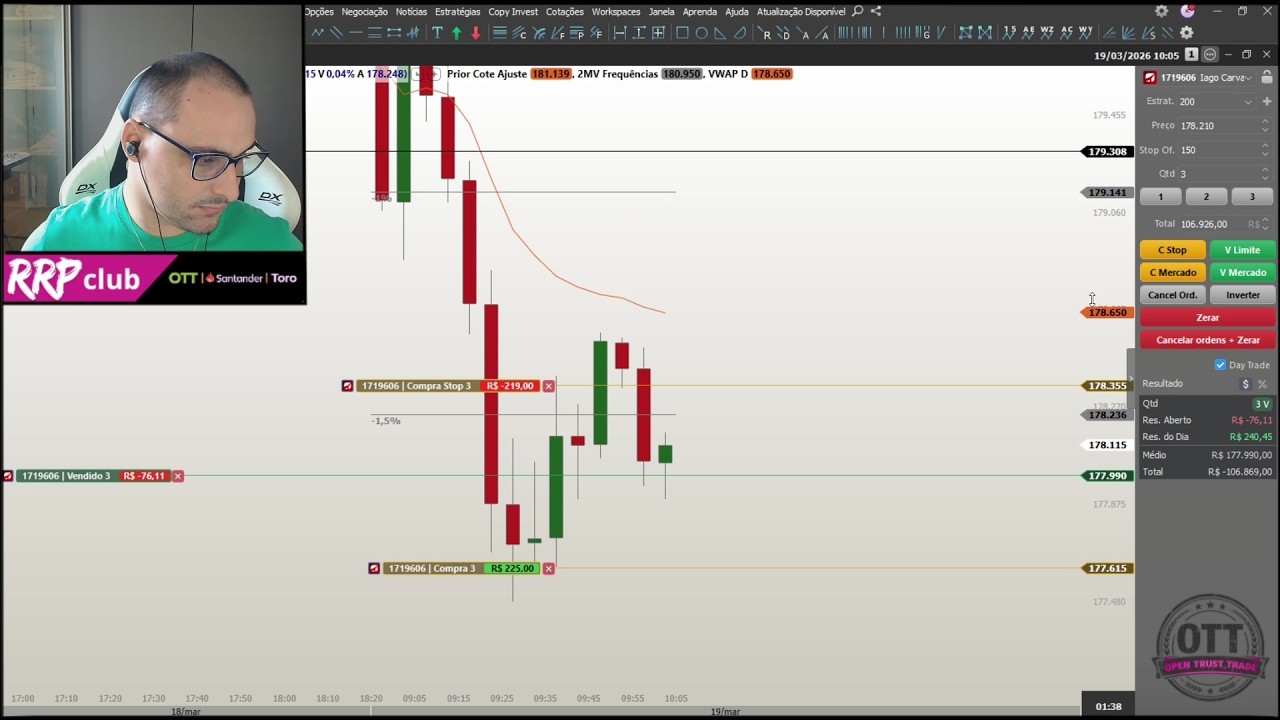Place a red down arrow marker
The height and width of the screenshot is (720, 1280).
[x=476, y=33]
